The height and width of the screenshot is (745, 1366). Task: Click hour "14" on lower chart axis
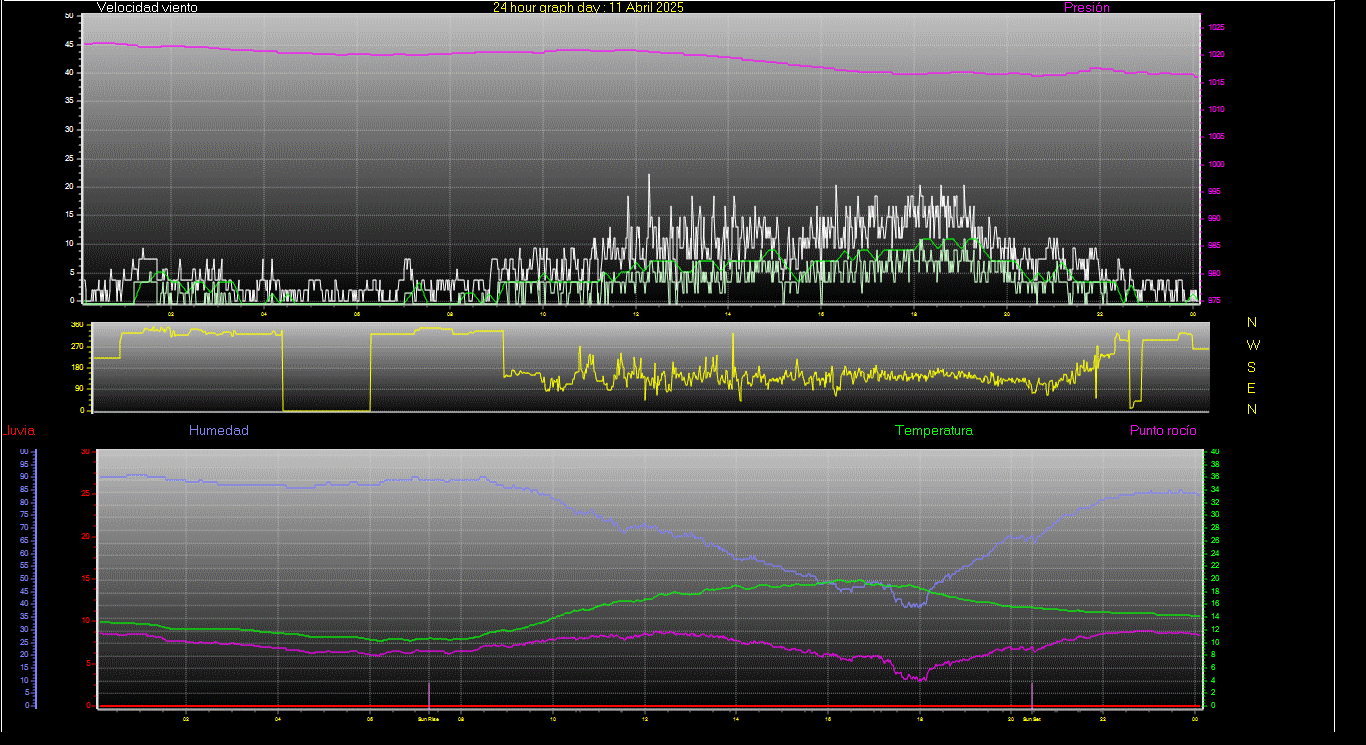[x=736, y=718]
